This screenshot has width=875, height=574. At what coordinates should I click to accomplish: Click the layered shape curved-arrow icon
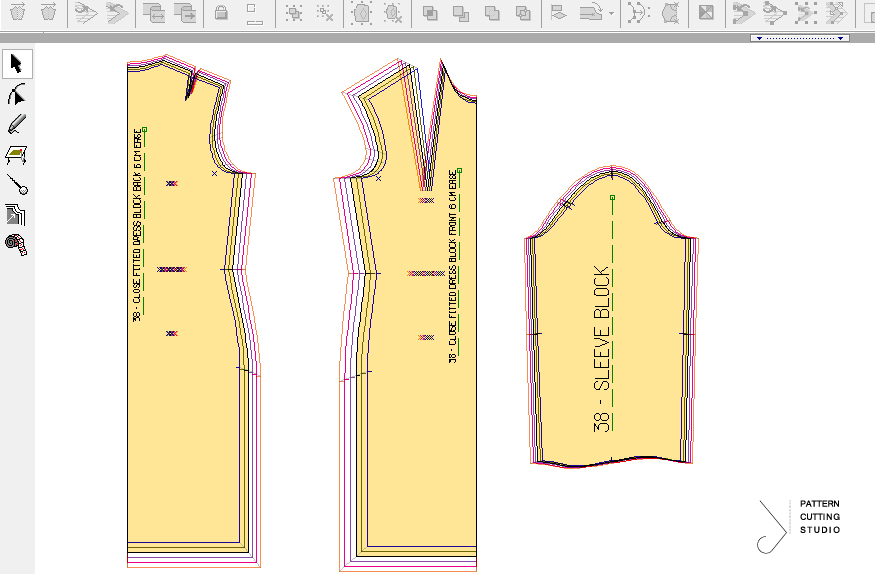592,13
